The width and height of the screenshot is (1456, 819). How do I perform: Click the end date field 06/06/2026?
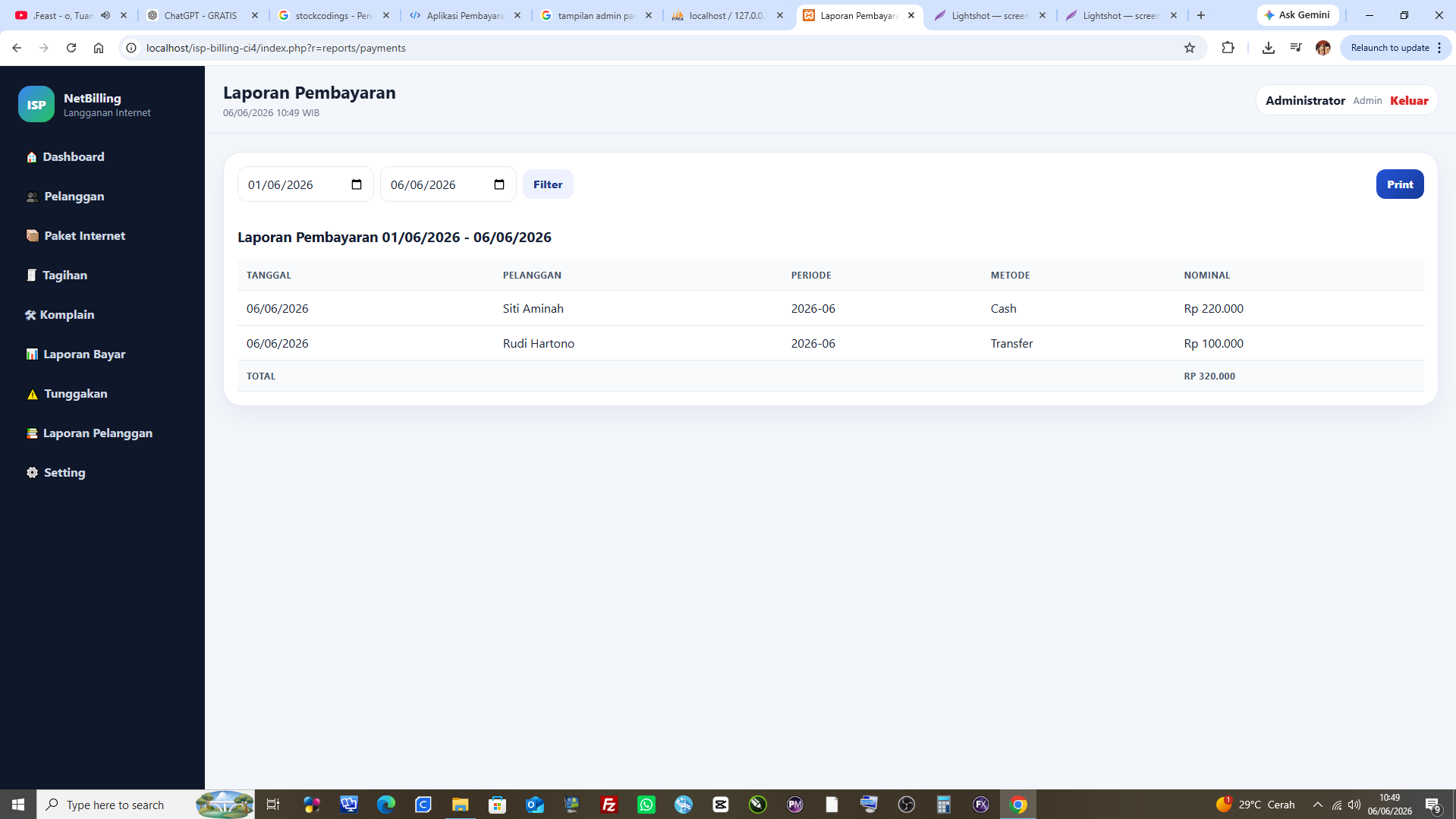(448, 184)
